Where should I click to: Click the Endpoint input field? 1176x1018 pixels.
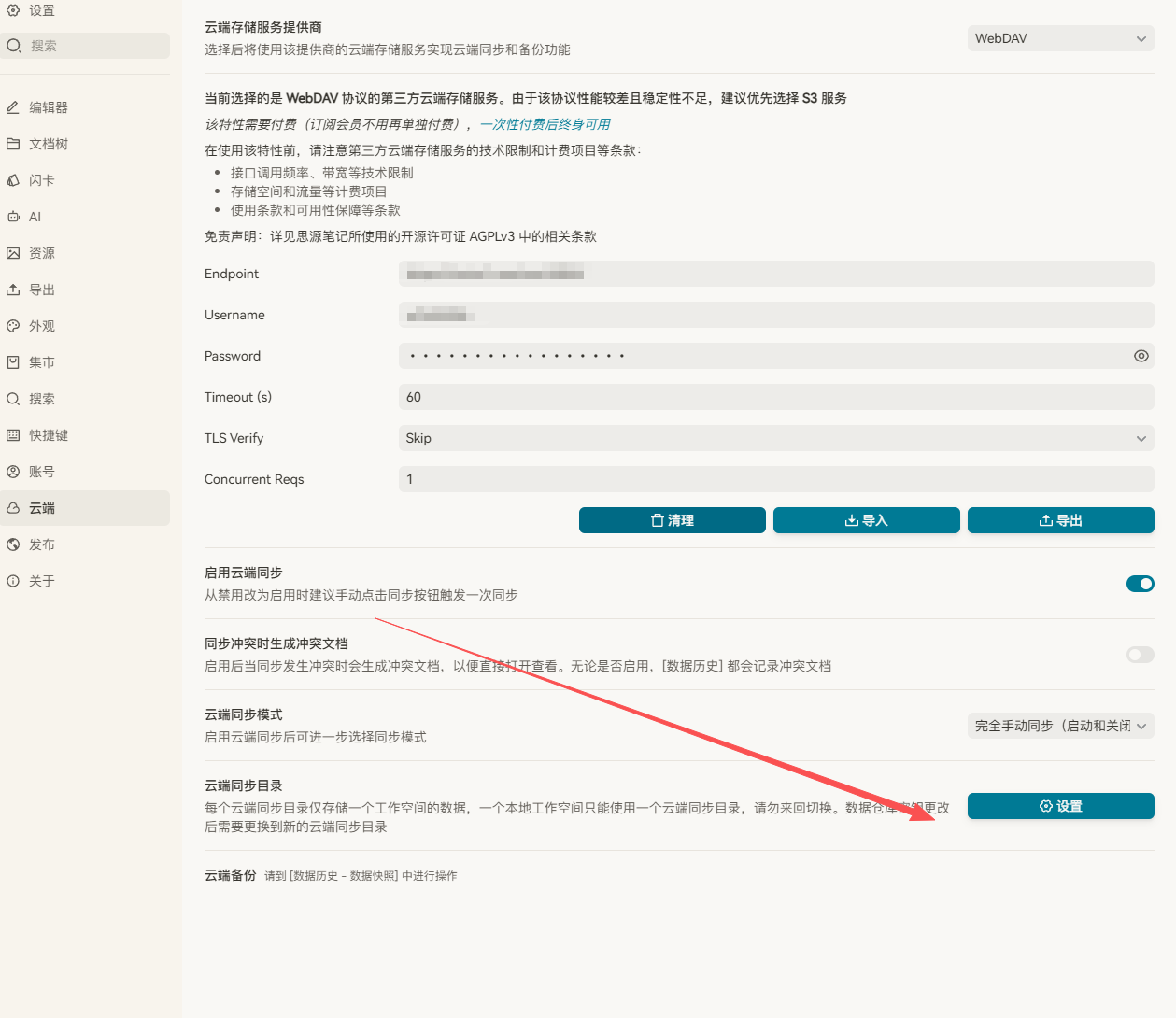point(776,274)
